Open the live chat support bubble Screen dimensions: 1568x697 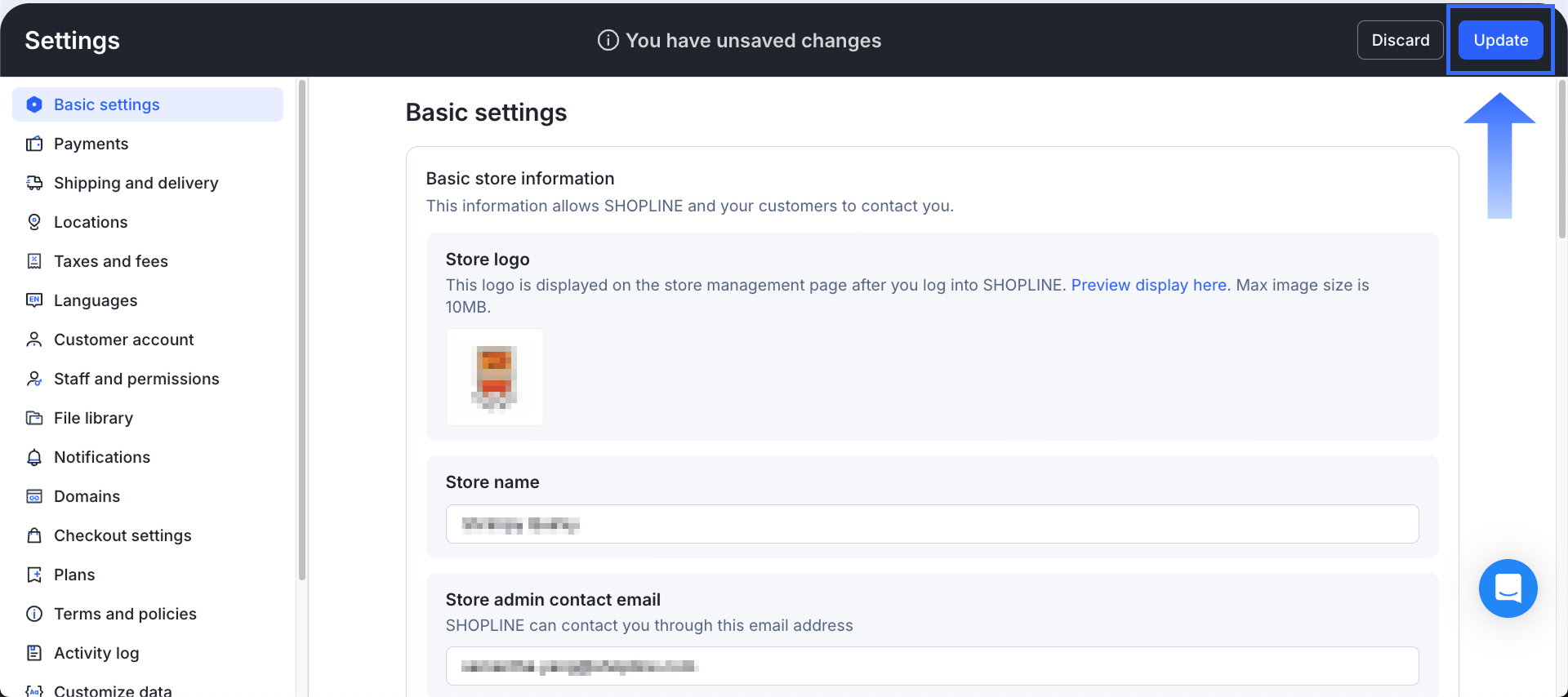coord(1508,588)
